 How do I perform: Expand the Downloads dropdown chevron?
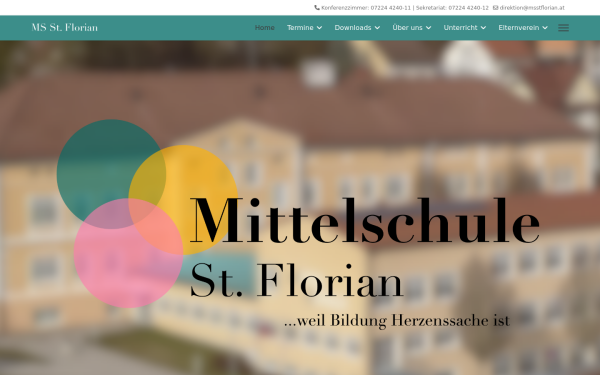pos(377,28)
